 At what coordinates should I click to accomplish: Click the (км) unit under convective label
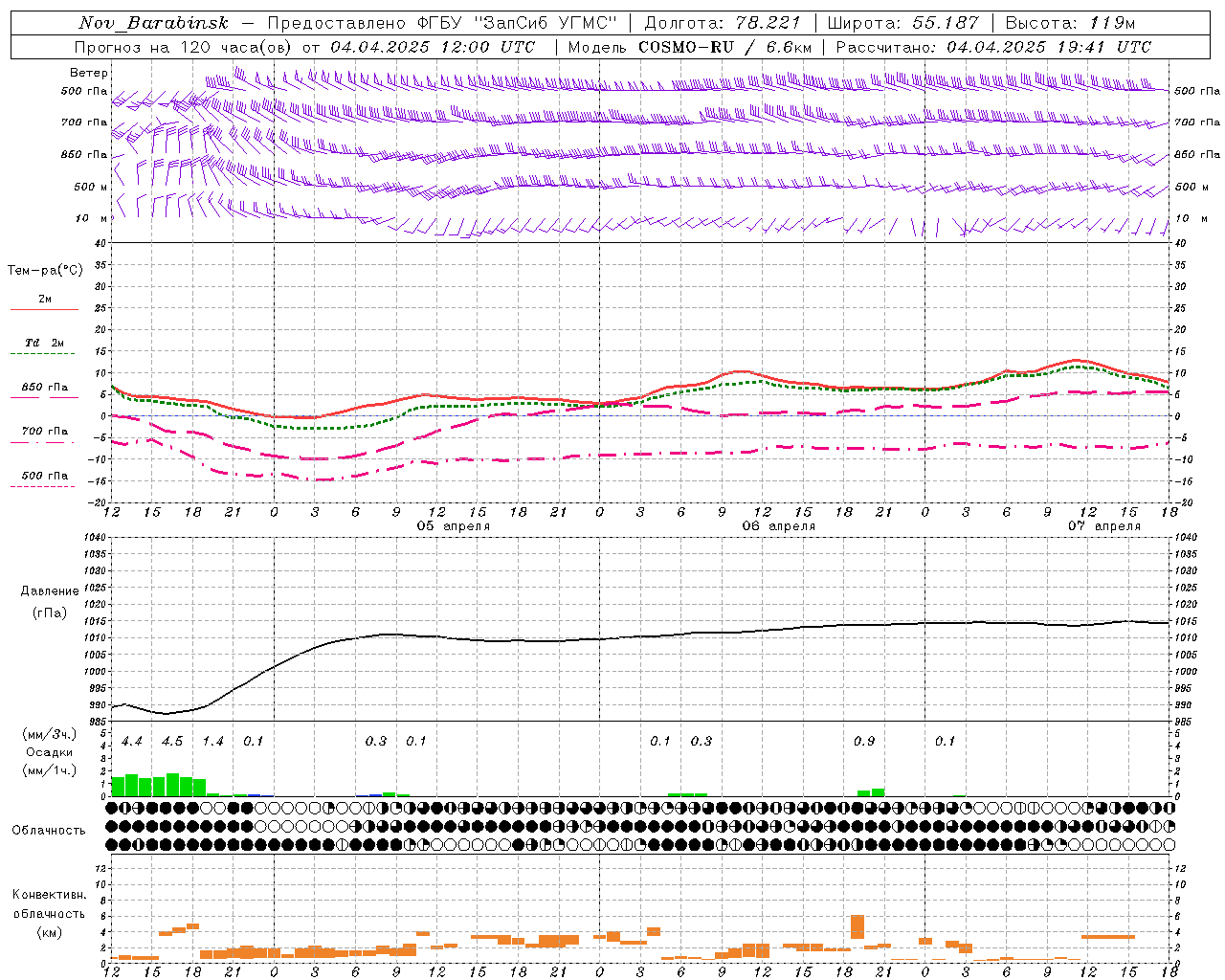coord(49,932)
